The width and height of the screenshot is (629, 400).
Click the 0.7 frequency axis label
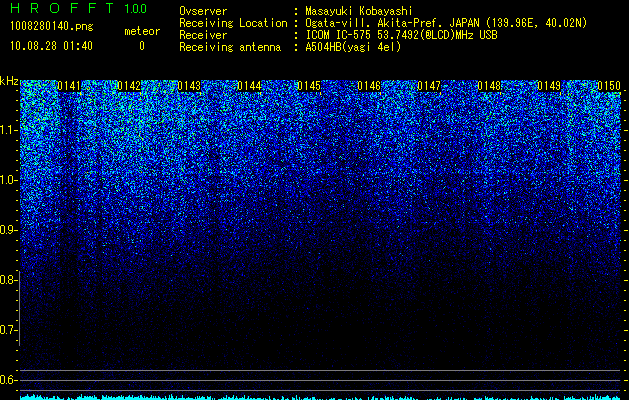(x=6, y=330)
